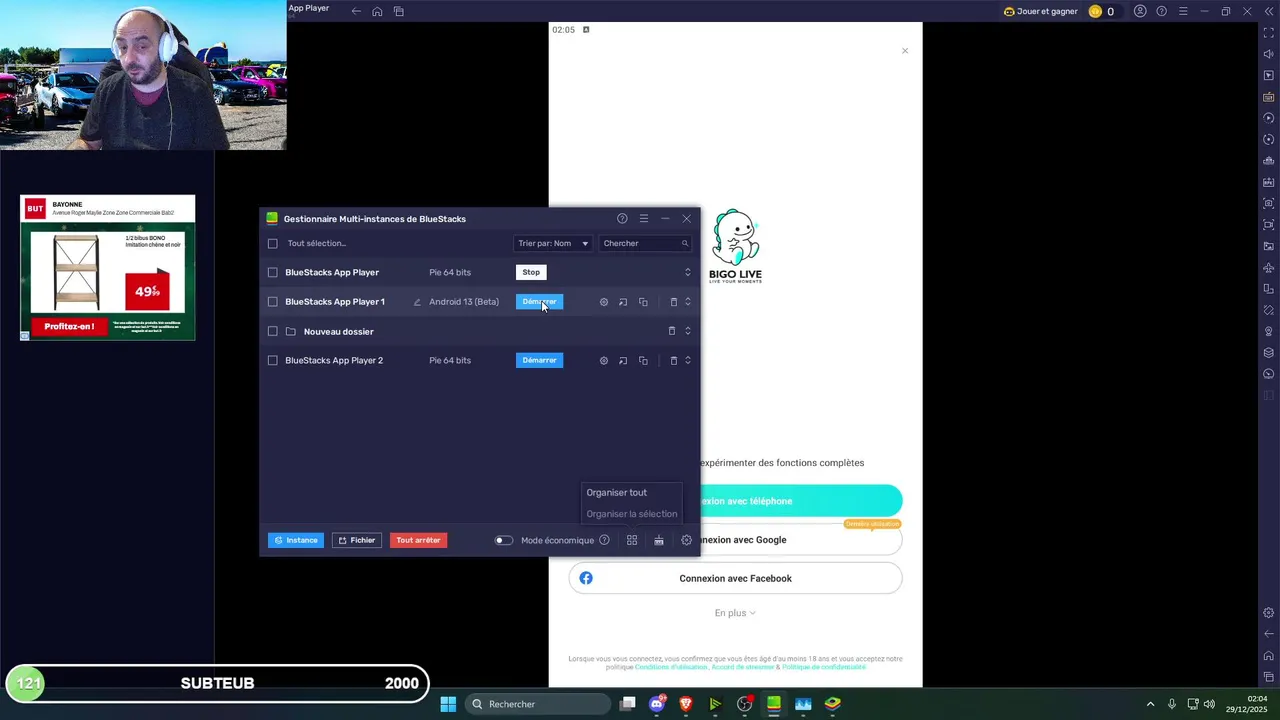The height and width of the screenshot is (720, 1280).
Task: Open Multi-instance manager settings gear
Action: point(686,540)
